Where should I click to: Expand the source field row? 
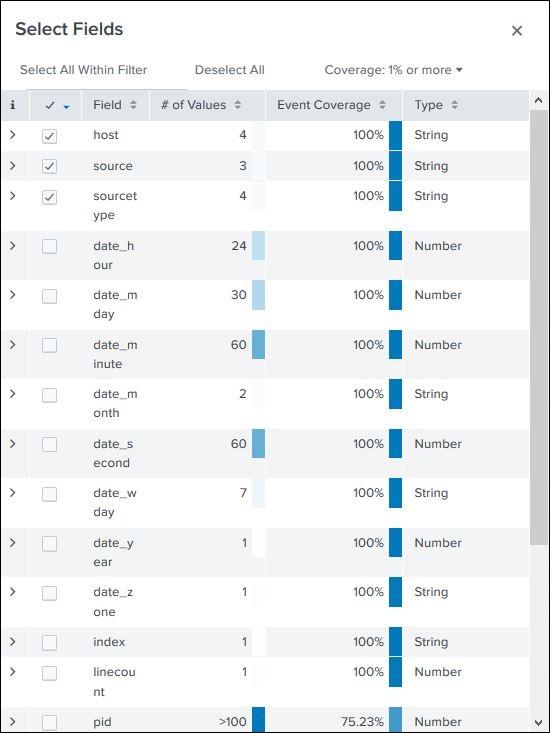(13, 165)
